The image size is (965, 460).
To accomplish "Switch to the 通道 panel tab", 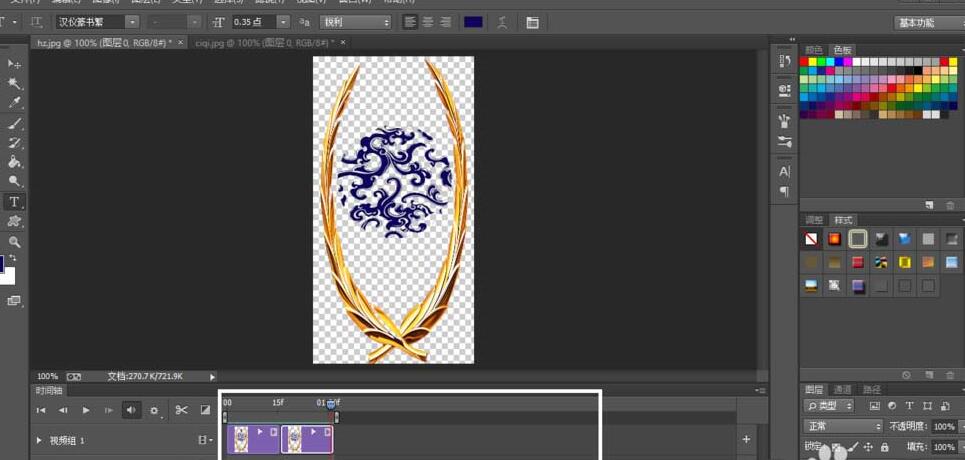I will point(843,389).
